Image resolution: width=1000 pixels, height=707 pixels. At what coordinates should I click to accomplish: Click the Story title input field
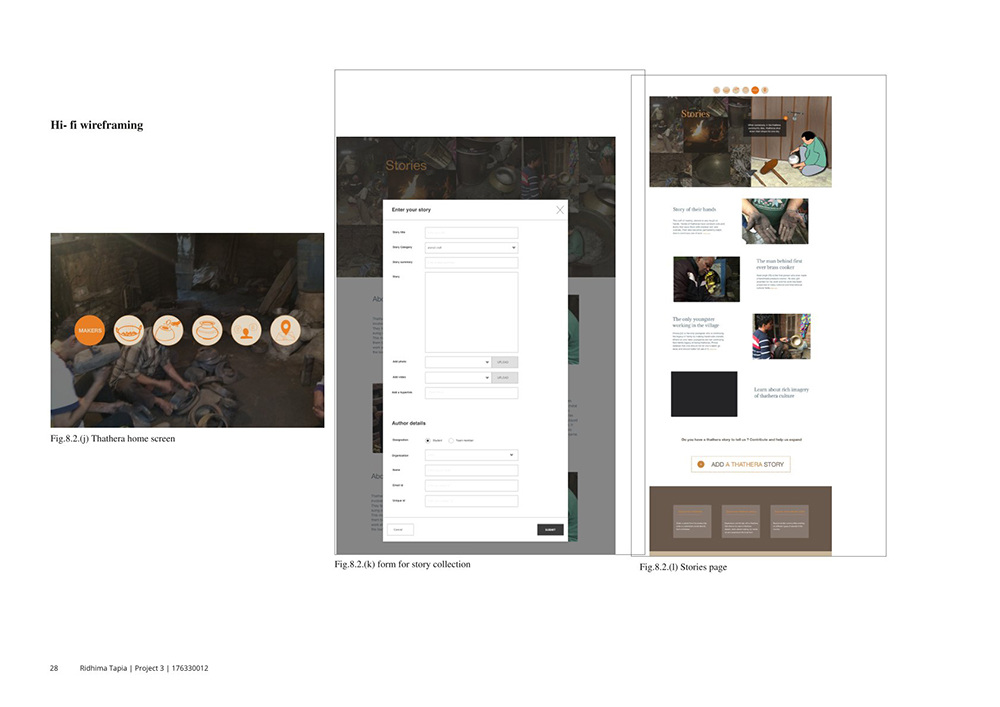471,232
